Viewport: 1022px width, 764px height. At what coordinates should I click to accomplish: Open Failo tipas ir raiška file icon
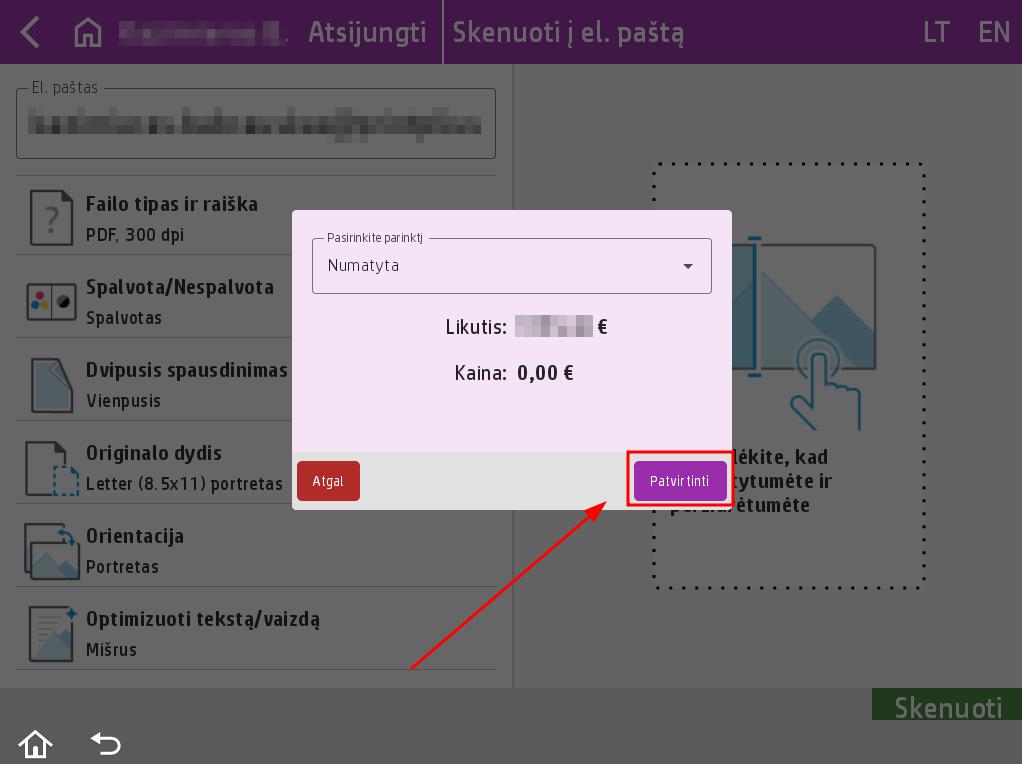[x=51, y=218]
